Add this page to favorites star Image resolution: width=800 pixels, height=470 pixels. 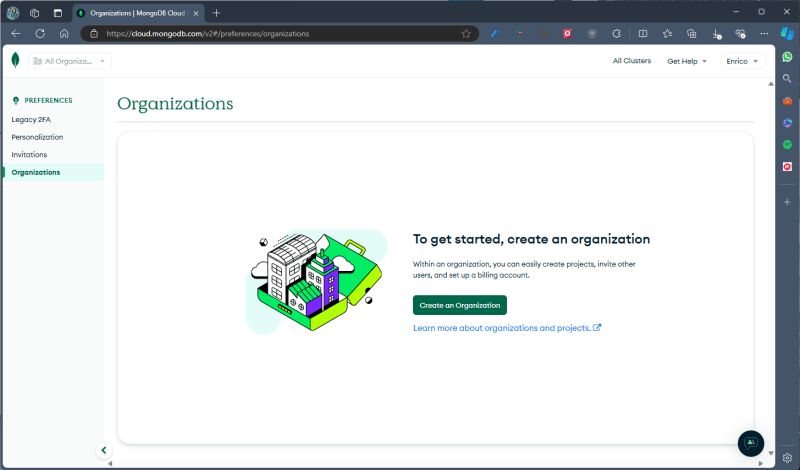466,34
